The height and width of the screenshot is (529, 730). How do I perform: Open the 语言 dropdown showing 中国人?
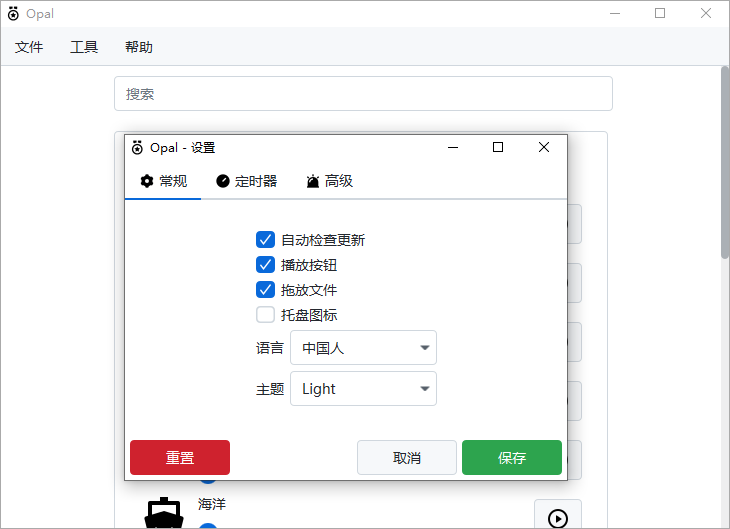[x=363, y=348]
